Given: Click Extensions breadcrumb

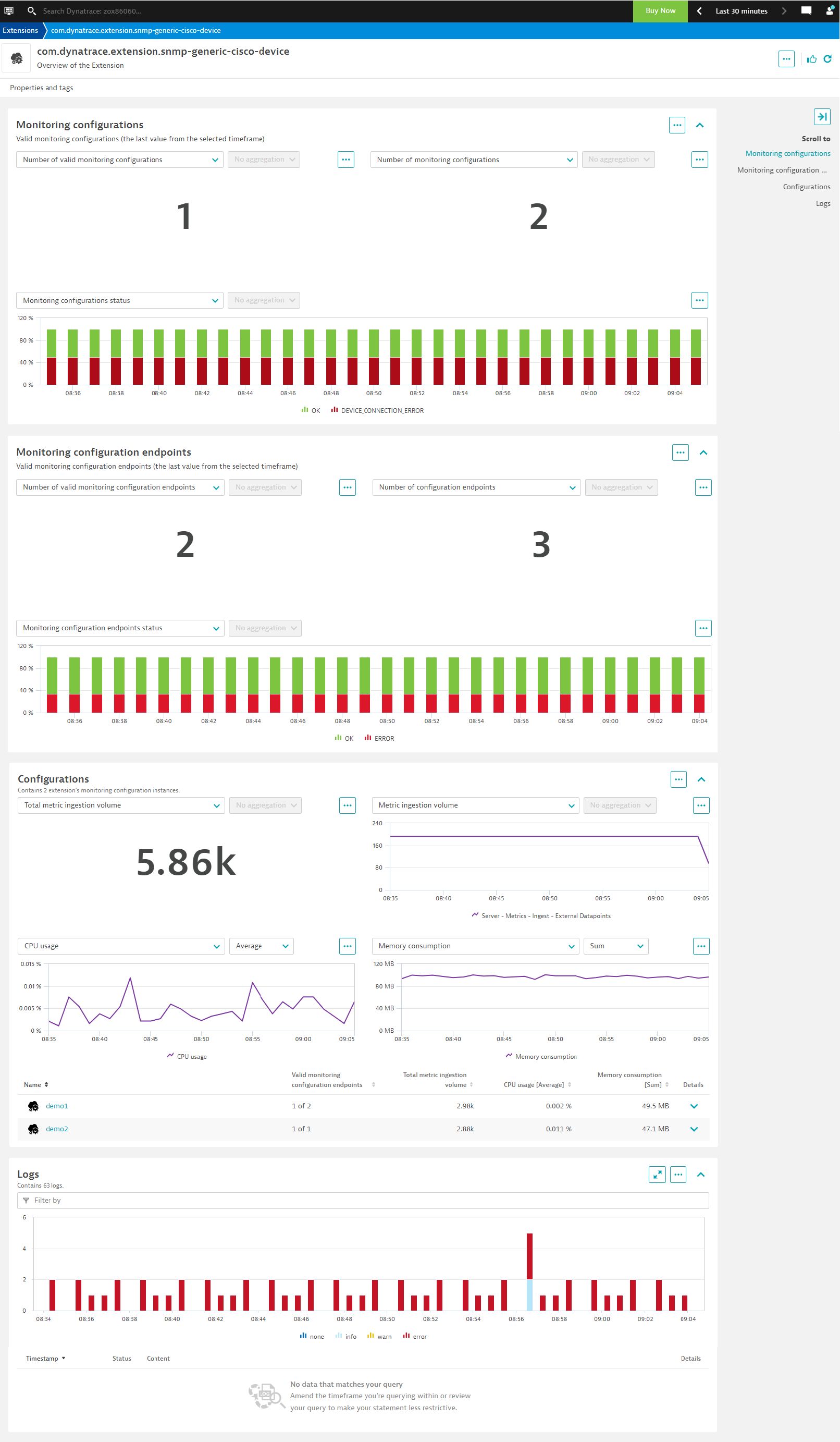Looking at the screenshot, I should 20,30.
